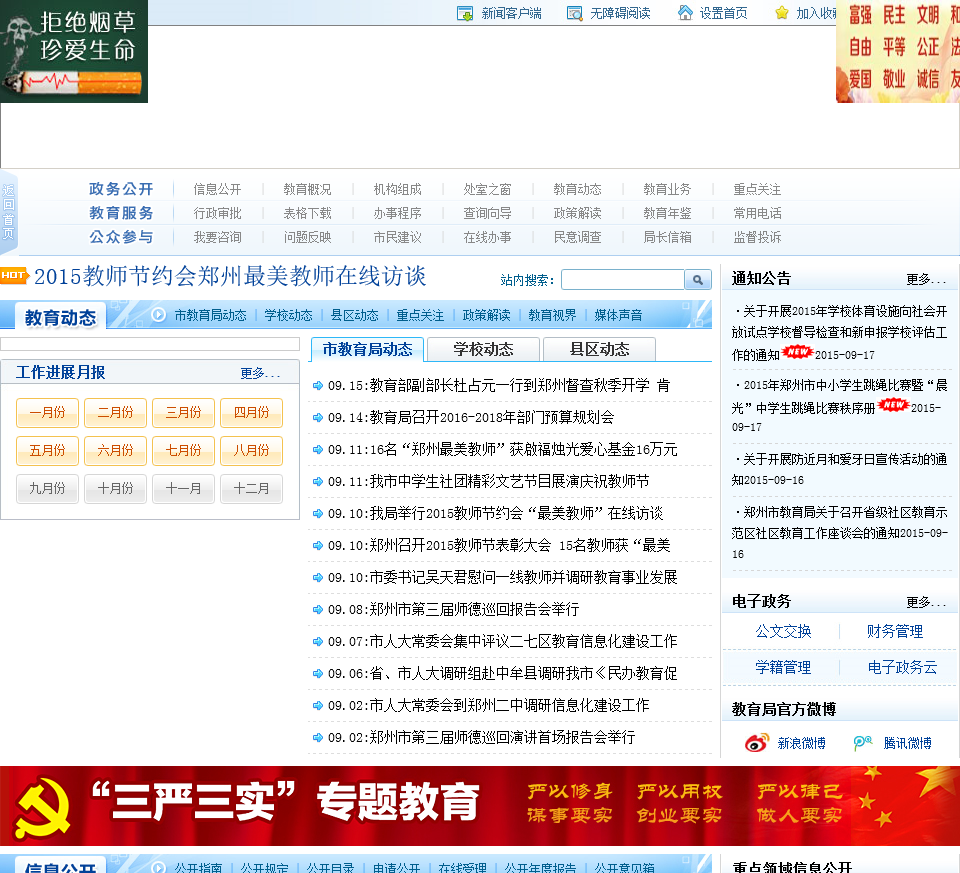This screenshot has height=873, width=960.
Task: Click the arrow bullet beside 09.15 news item
Action: [318, 386]
